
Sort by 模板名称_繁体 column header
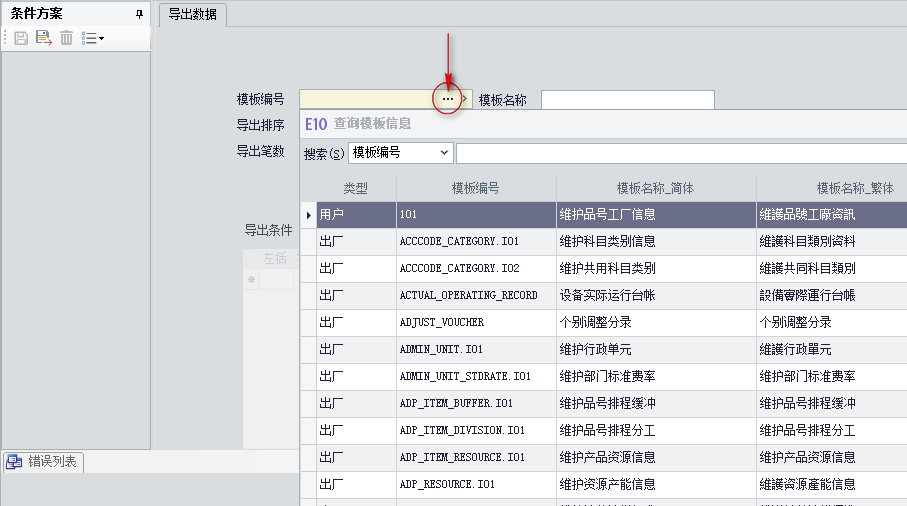point(832,189)
